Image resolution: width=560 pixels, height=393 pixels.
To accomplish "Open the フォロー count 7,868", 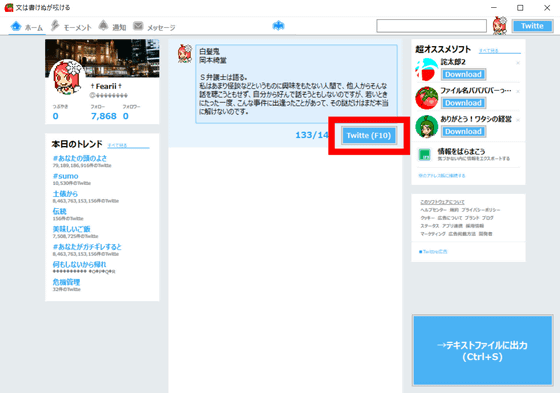I will 104,116.
